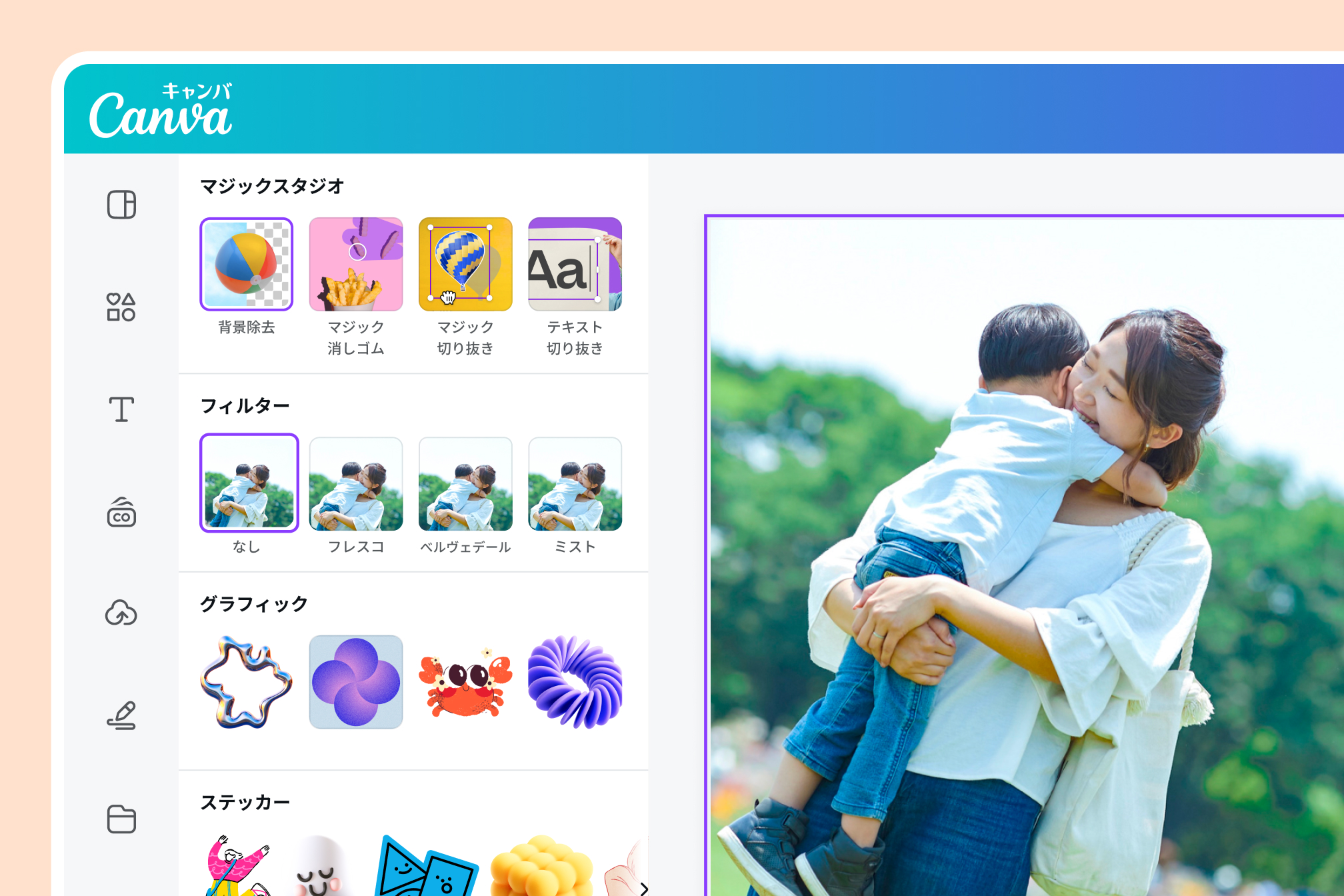Open the Design templates sidebar icon
Screen dimensions: 1344x896
[121, 204]
